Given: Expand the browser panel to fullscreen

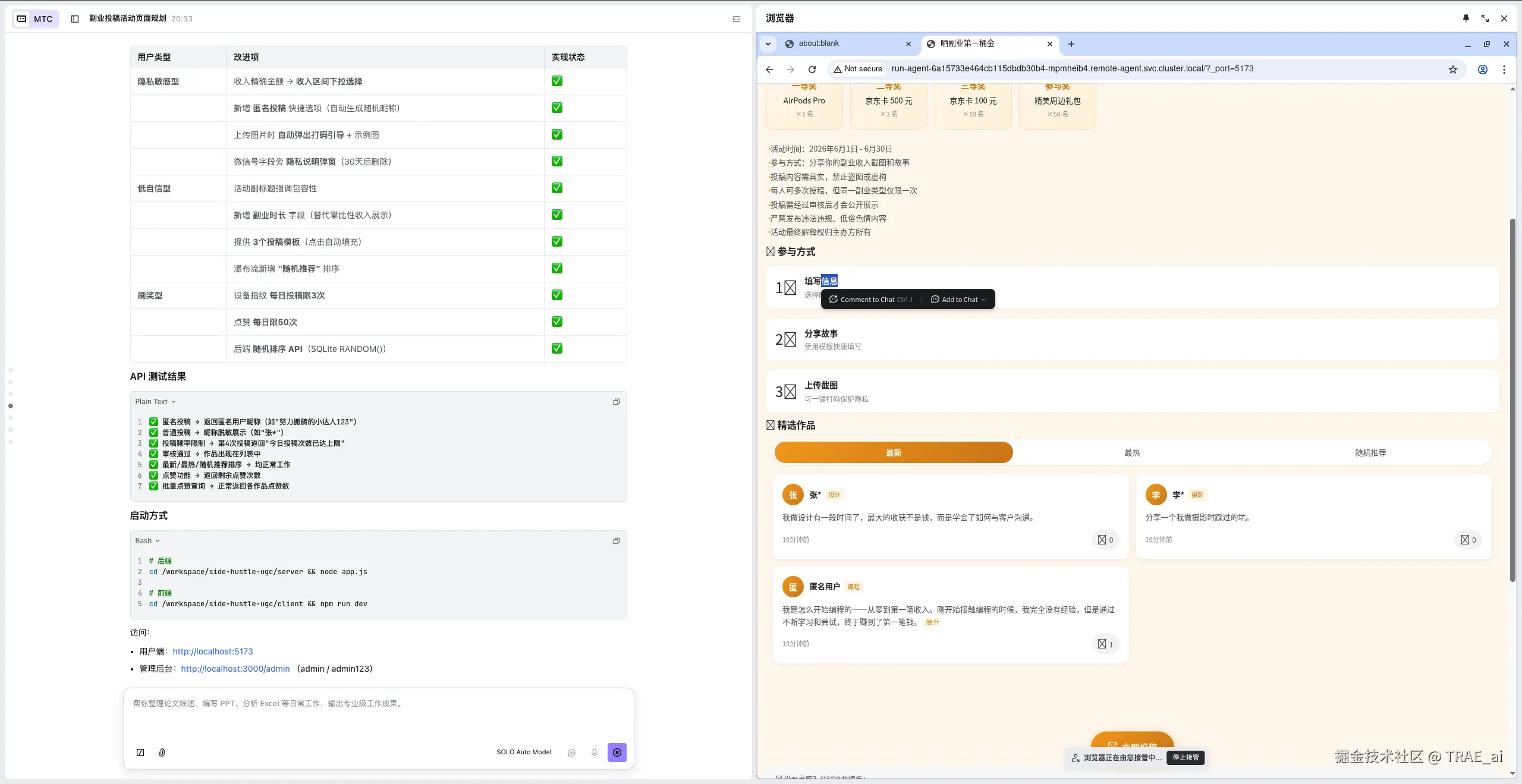Looking at the screenshot, I should [x=1485, y=18].
